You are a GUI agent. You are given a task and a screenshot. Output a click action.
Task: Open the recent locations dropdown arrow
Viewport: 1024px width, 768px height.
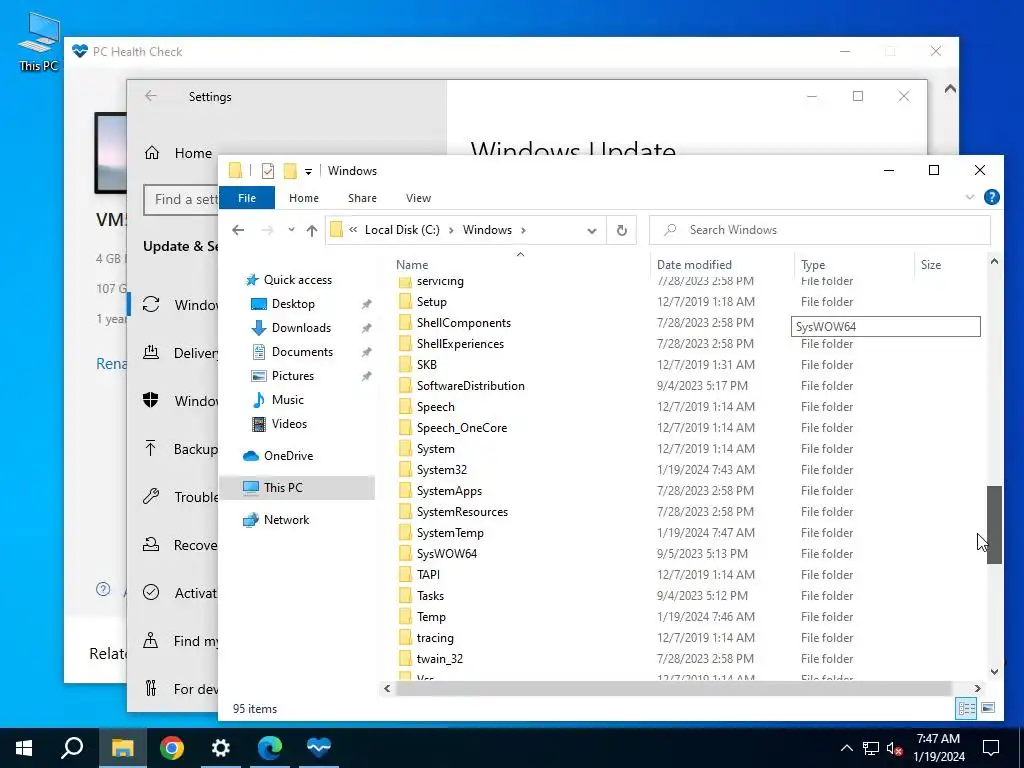click(x=291, y=230)
